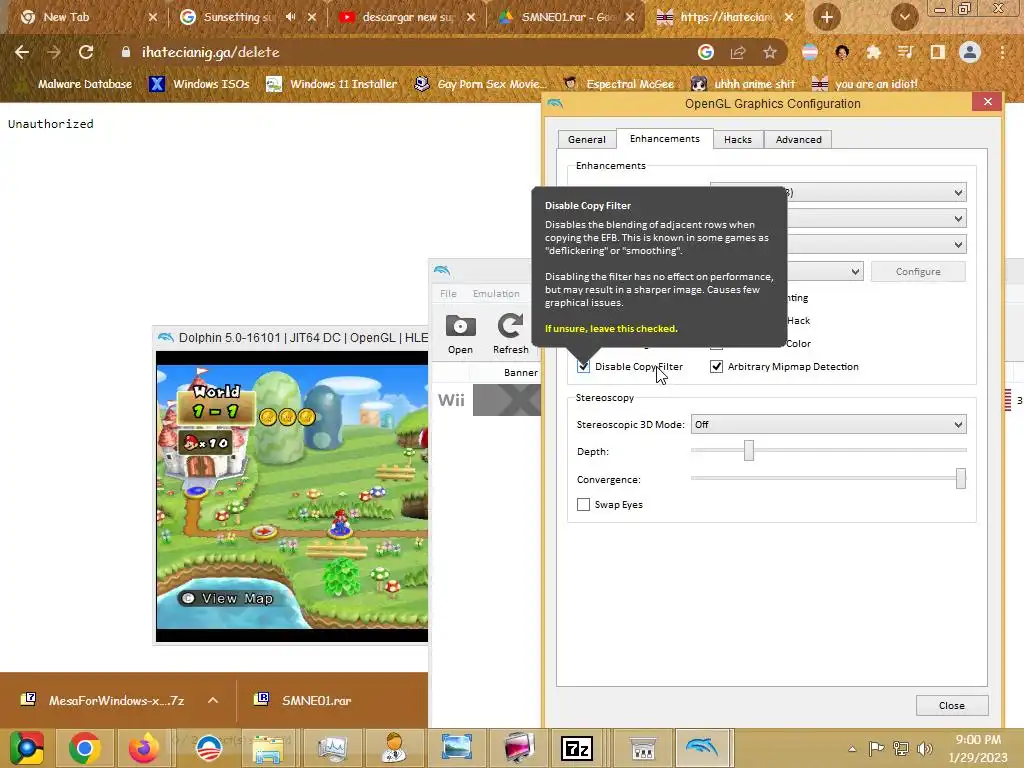Open the Emulation menu in Dolphin
The image size is (1024, 768).
coord(496,293)
